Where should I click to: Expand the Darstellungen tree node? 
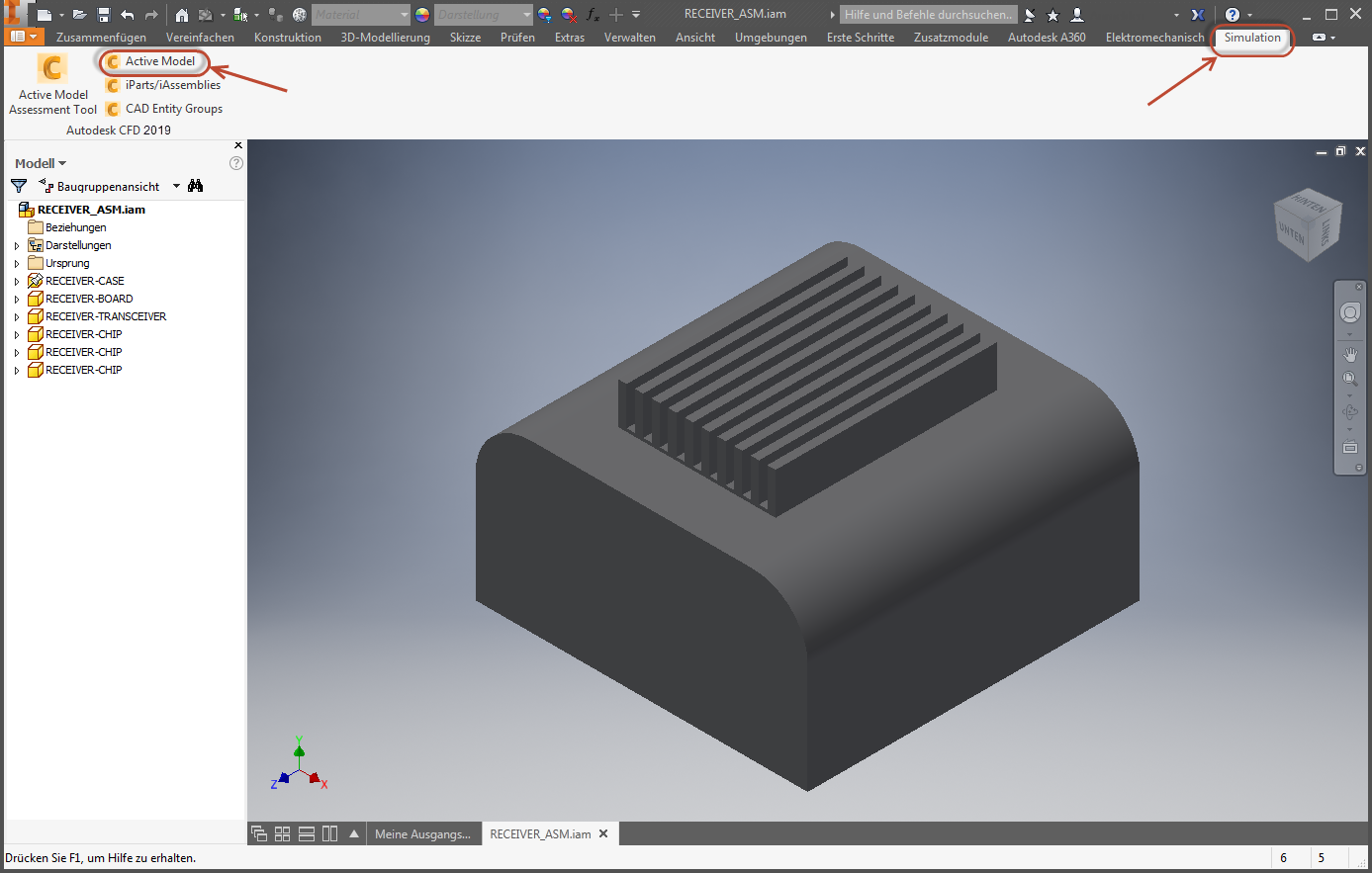tap(17, 245)
